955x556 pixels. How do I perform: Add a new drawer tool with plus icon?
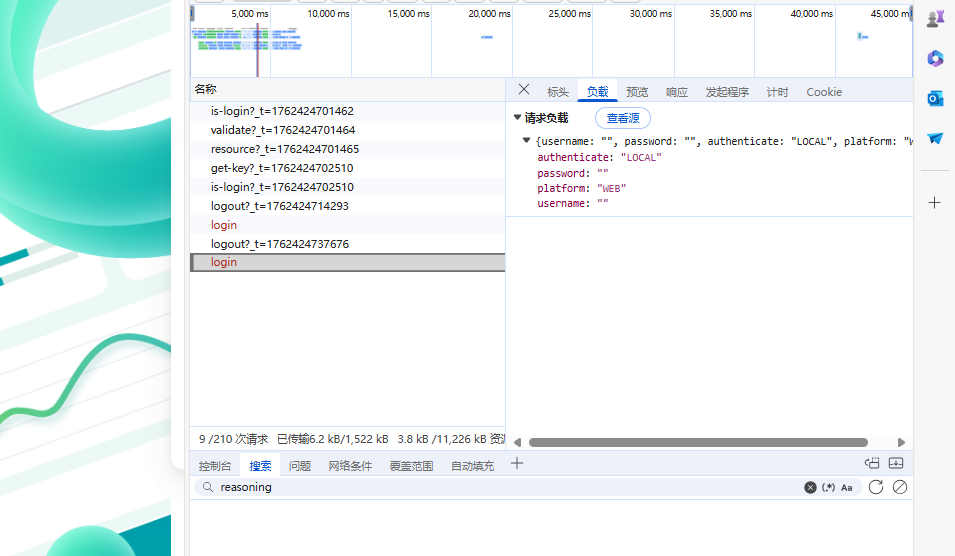(517, 464)
